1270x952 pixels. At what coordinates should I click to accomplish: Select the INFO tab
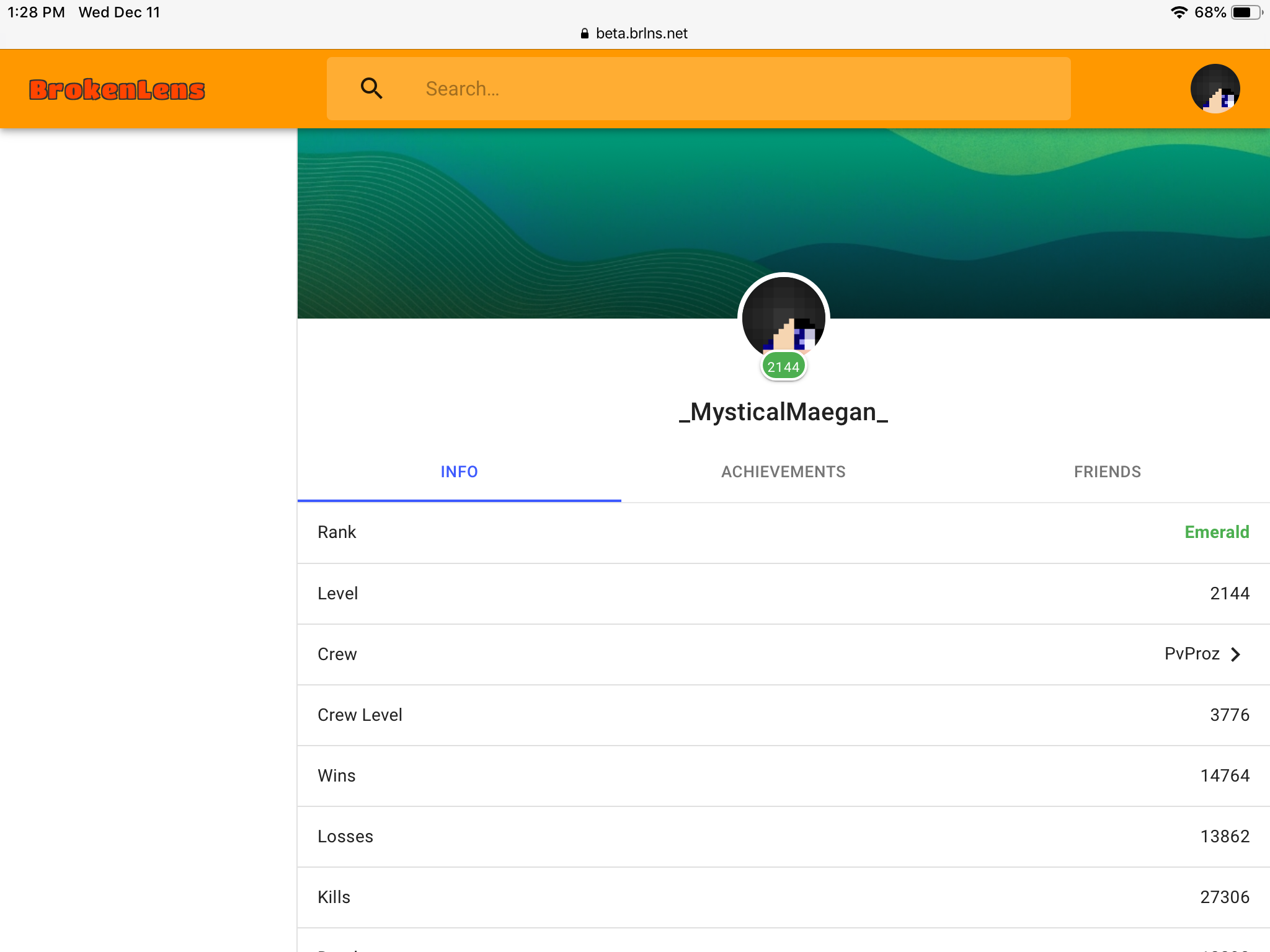tap(459, 472)
